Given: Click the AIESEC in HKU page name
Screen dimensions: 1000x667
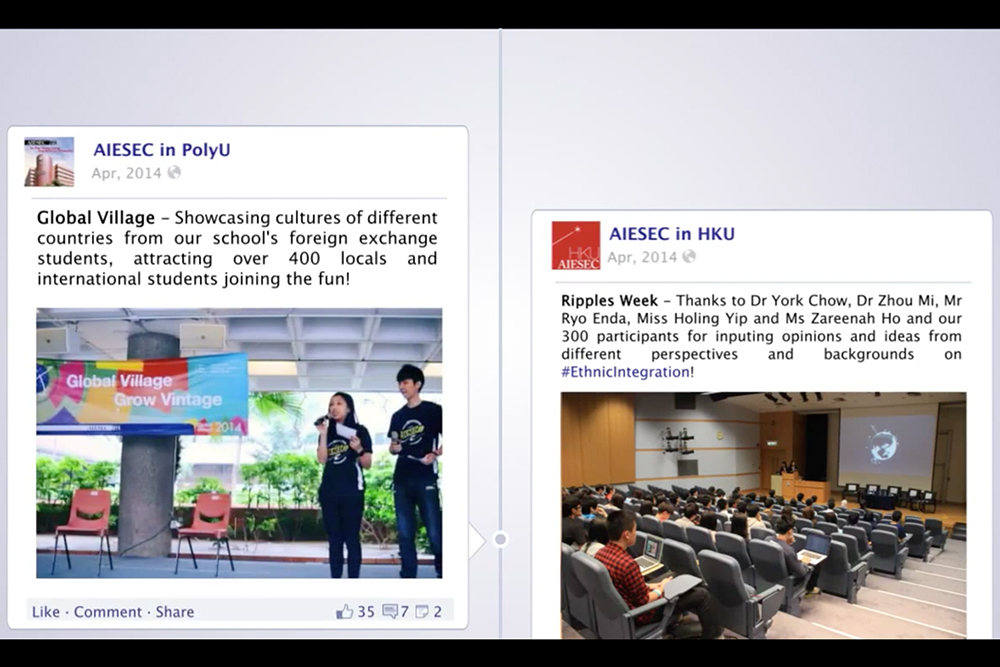Looking at the screenshot, I should [x=672, y=234].
